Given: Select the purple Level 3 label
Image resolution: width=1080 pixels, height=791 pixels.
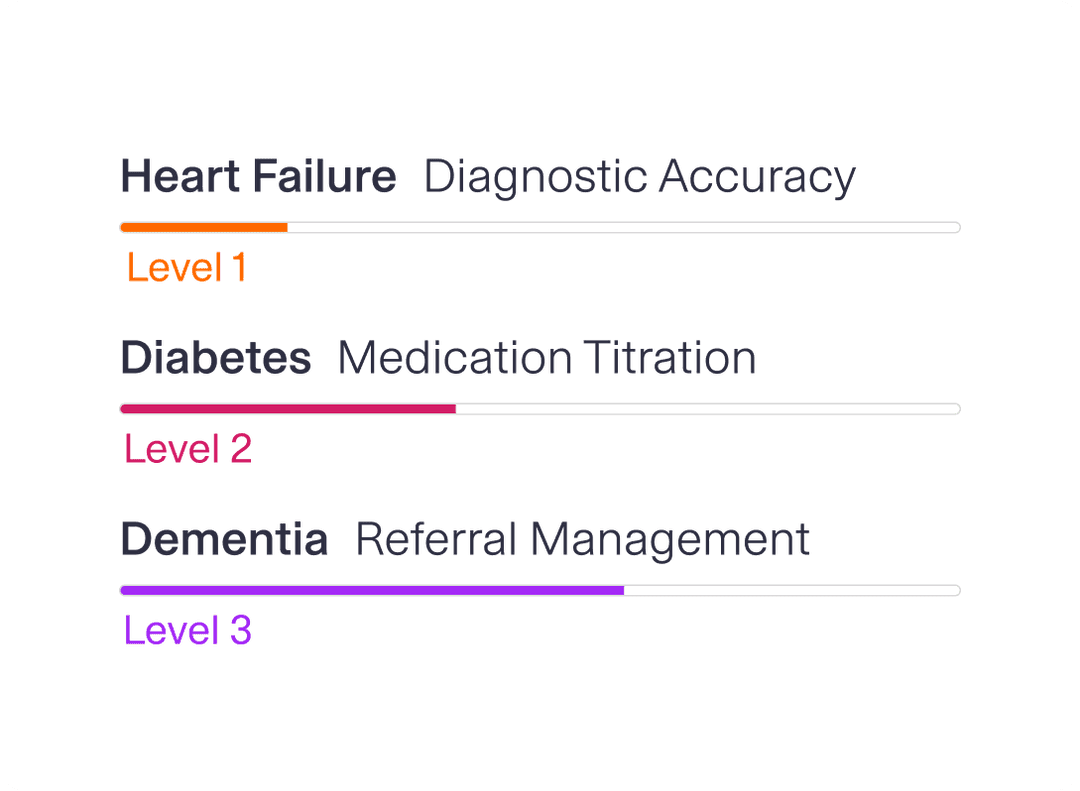Looking at the screenshot, I should click(x=188, y=631).
